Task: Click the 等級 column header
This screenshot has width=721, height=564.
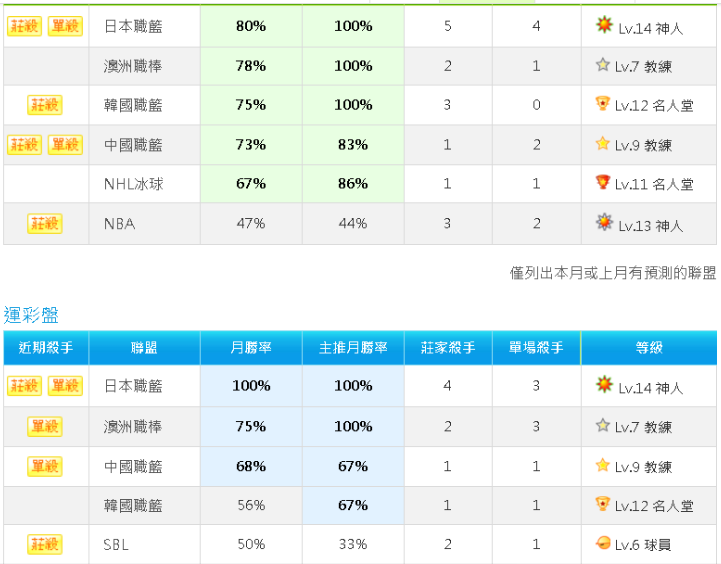Action: (649, 348)
